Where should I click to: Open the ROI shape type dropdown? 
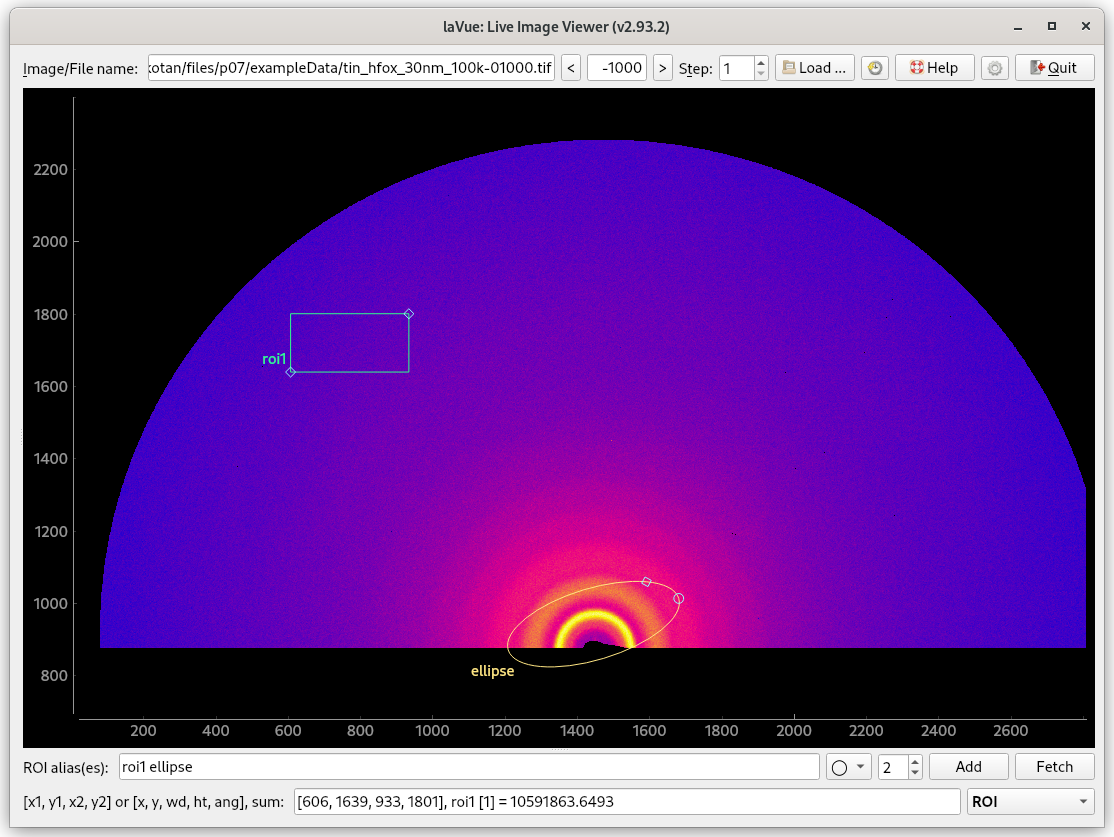pyautogui.click(x=848, y=767)
